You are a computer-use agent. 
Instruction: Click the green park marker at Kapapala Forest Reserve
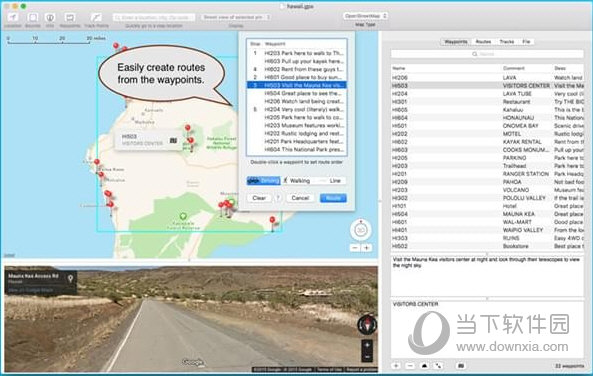tap(183, 216)
